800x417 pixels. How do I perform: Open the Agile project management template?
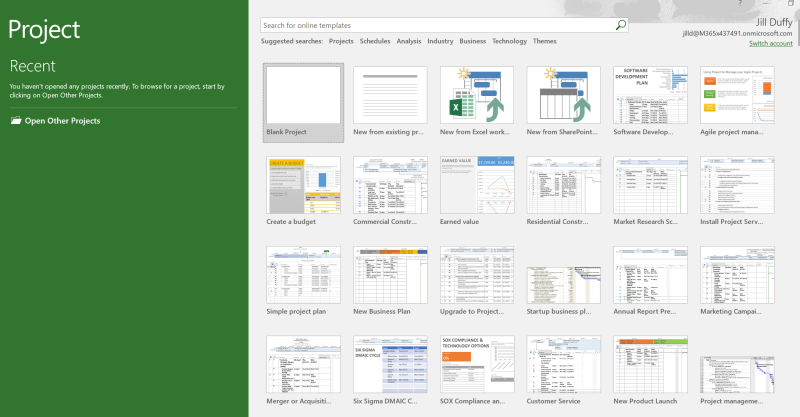[737, 95]
